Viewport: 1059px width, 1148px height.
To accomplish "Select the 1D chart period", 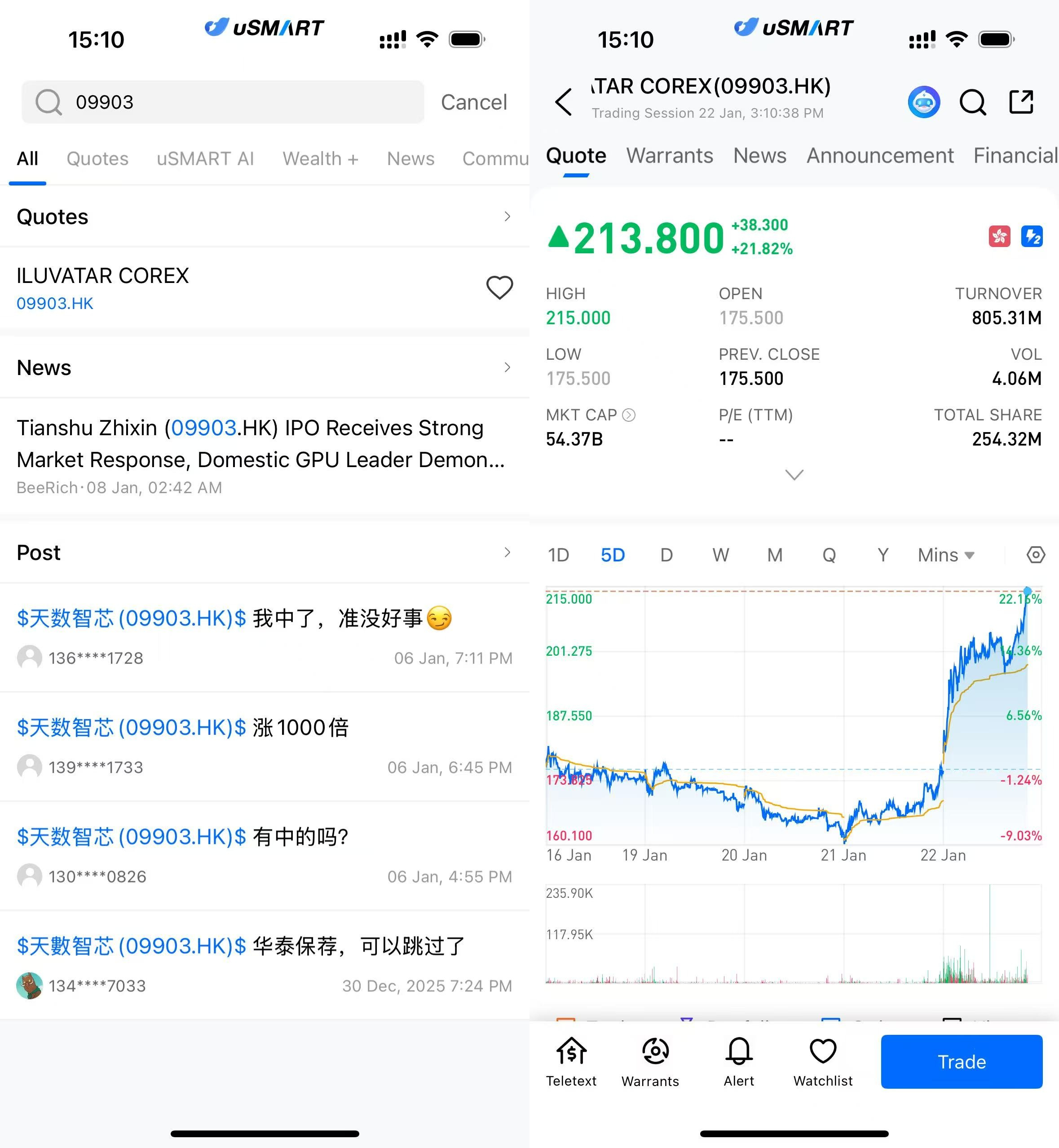I will [559, 555].
